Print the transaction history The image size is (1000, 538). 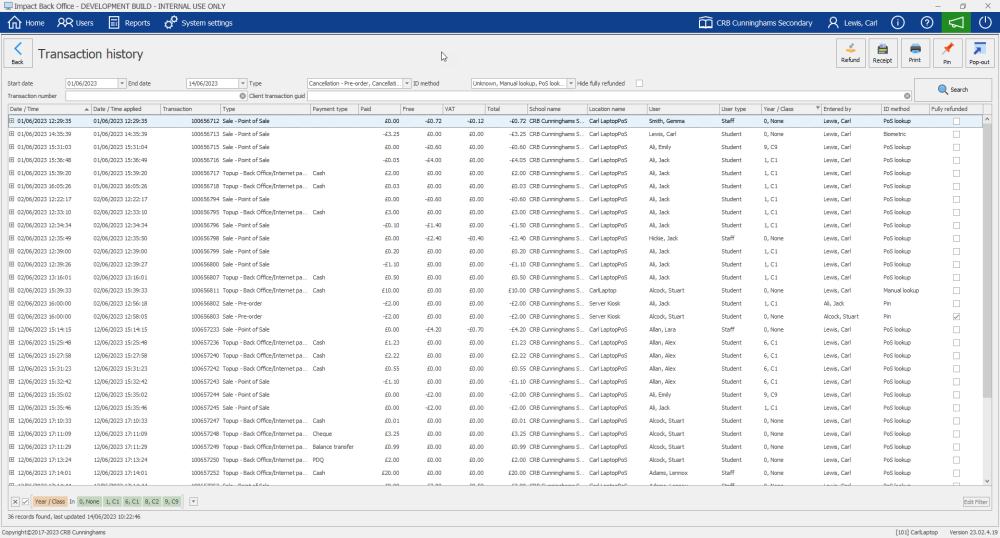click(x=914, y=53)
